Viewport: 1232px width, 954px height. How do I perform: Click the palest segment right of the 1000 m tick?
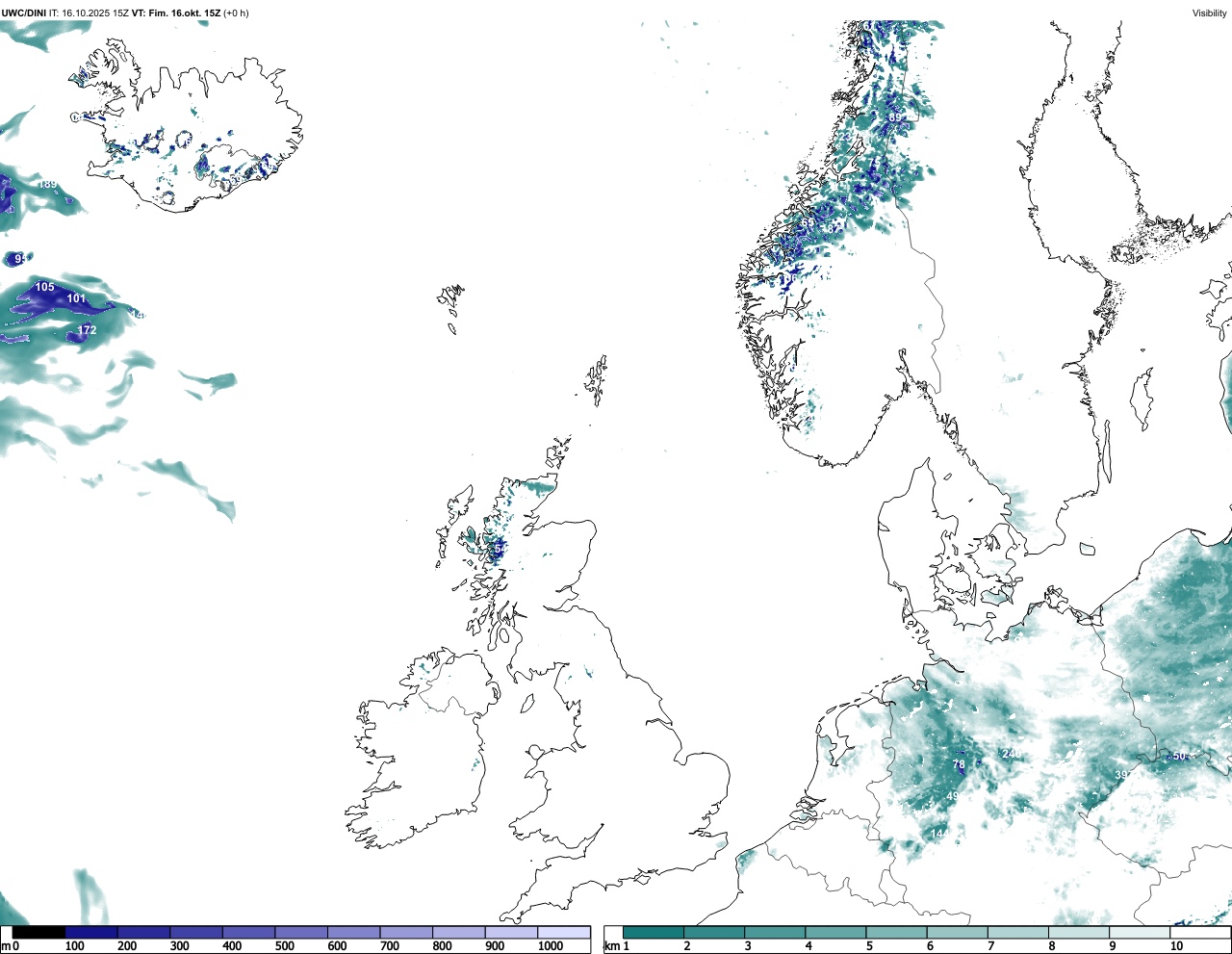[564, 932]
